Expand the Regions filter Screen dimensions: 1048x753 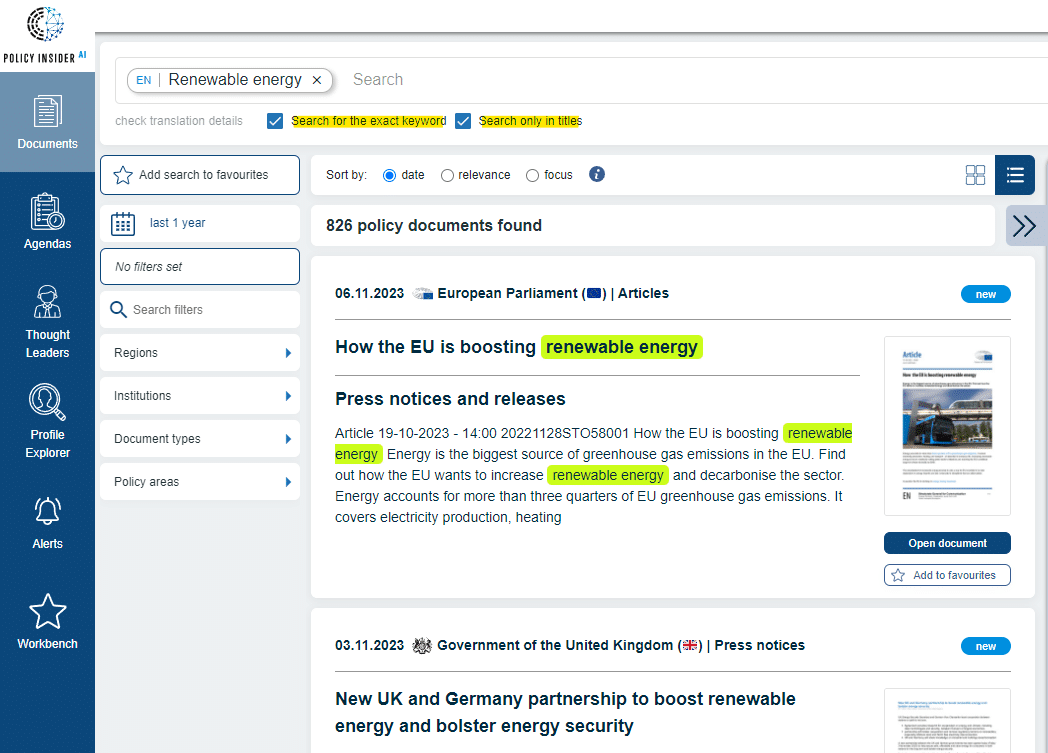tap(199, 352)
